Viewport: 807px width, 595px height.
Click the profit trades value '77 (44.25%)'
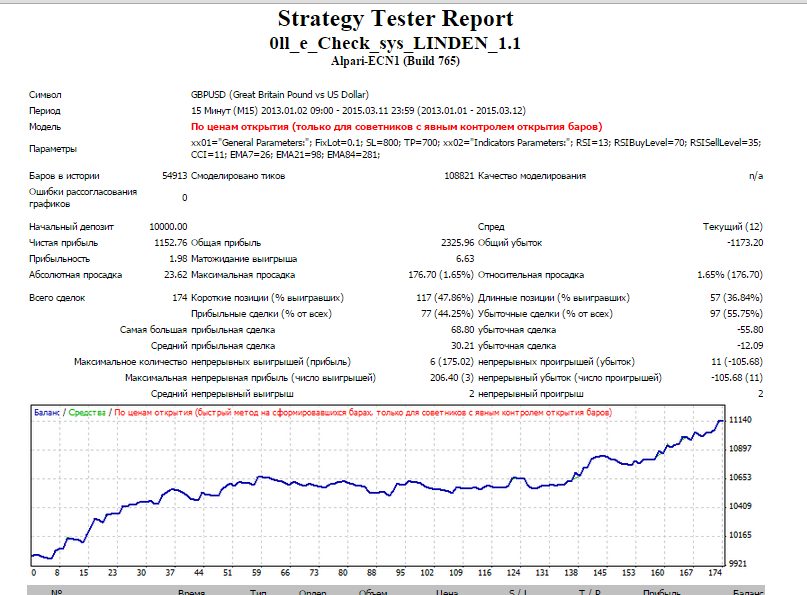tap(447, 313)
